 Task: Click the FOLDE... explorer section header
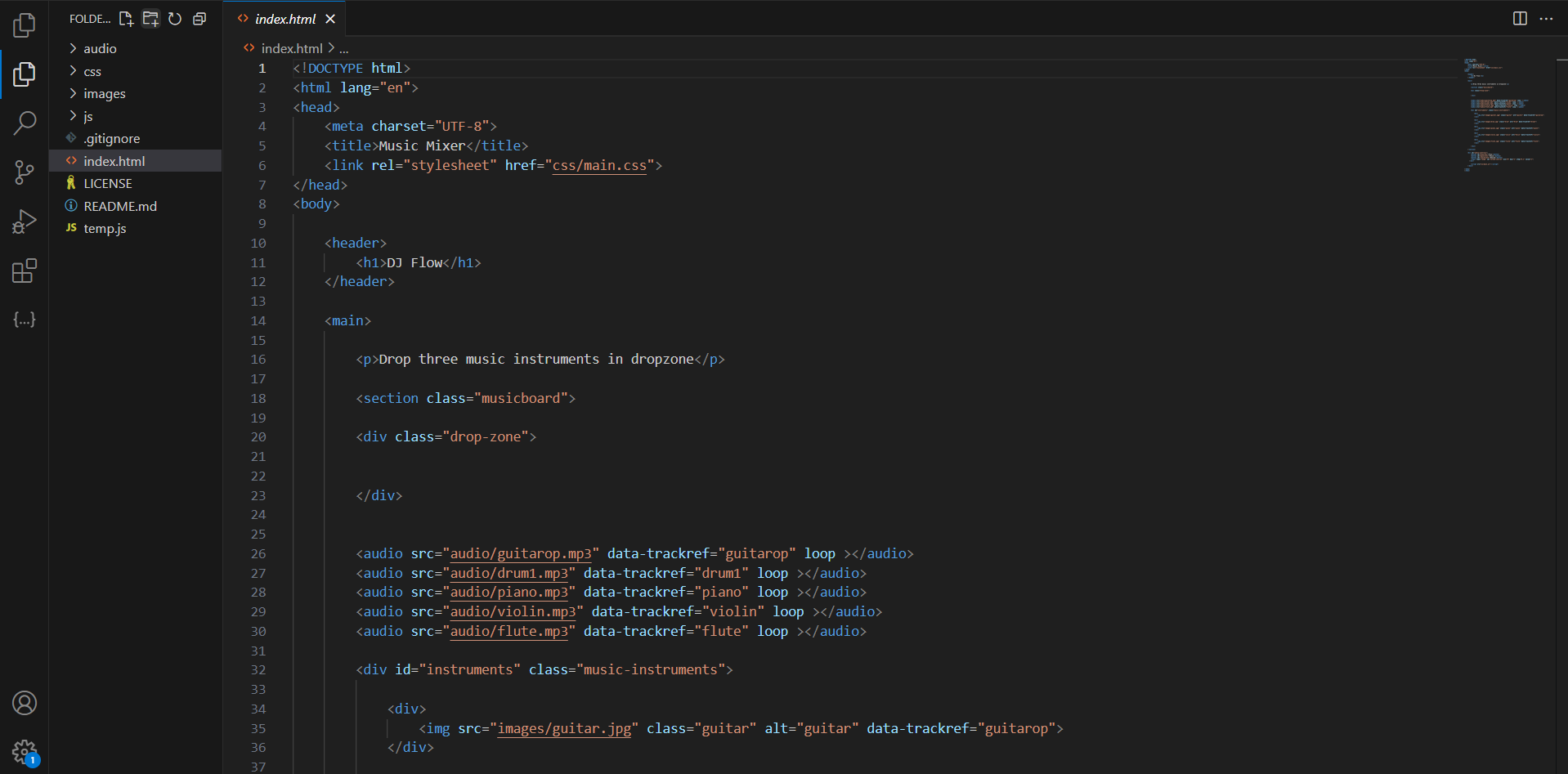[90, 19]
